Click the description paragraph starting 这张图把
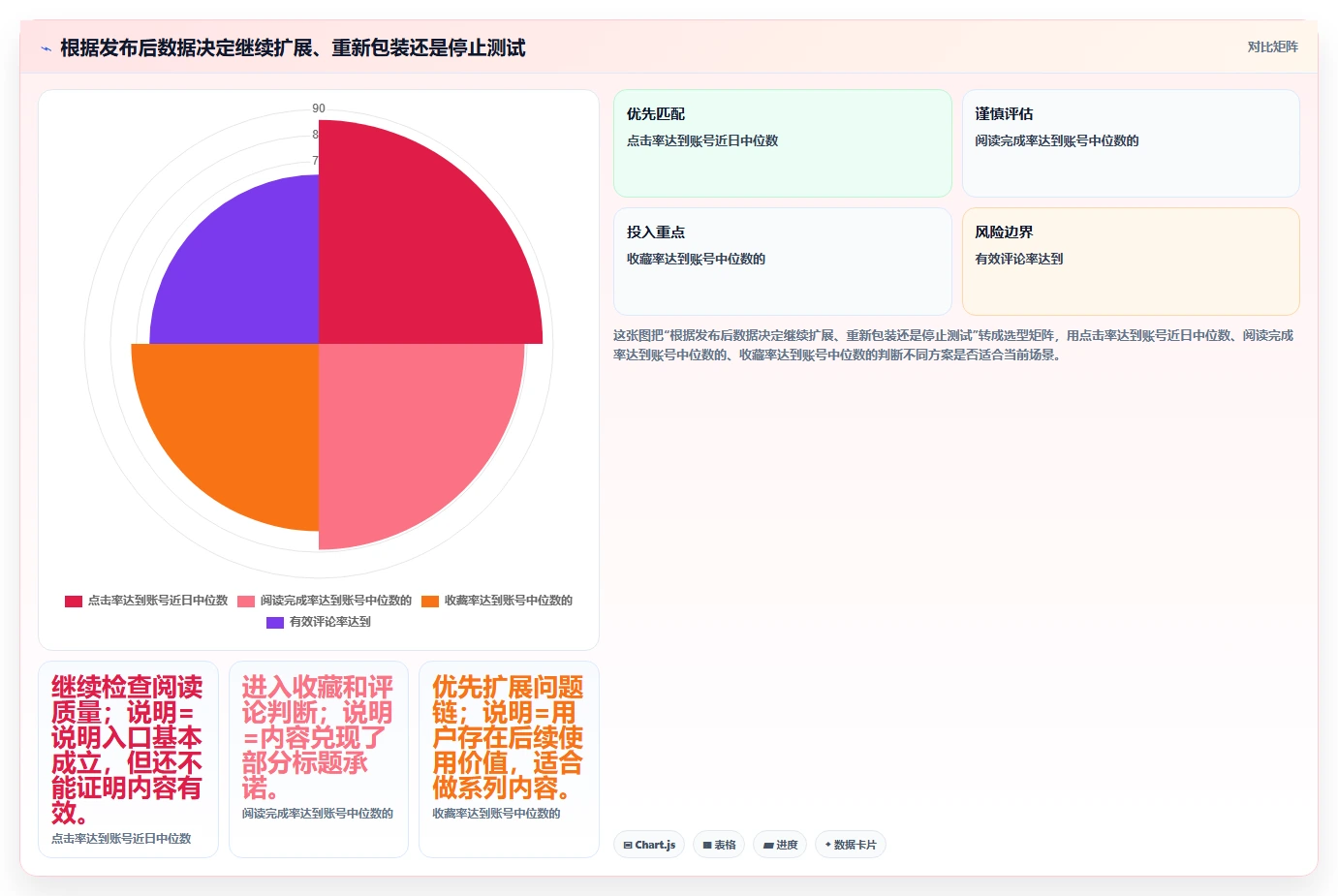The image size is (1338, 896). pos(954,345)
